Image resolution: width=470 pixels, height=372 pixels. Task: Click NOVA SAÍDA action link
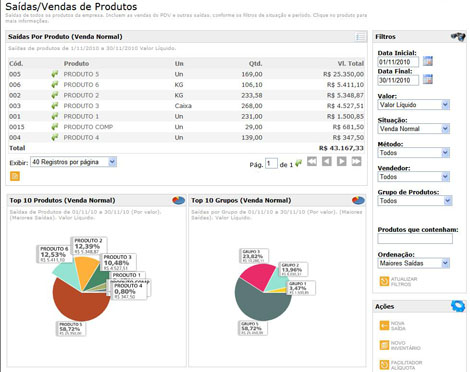[398, 326]
